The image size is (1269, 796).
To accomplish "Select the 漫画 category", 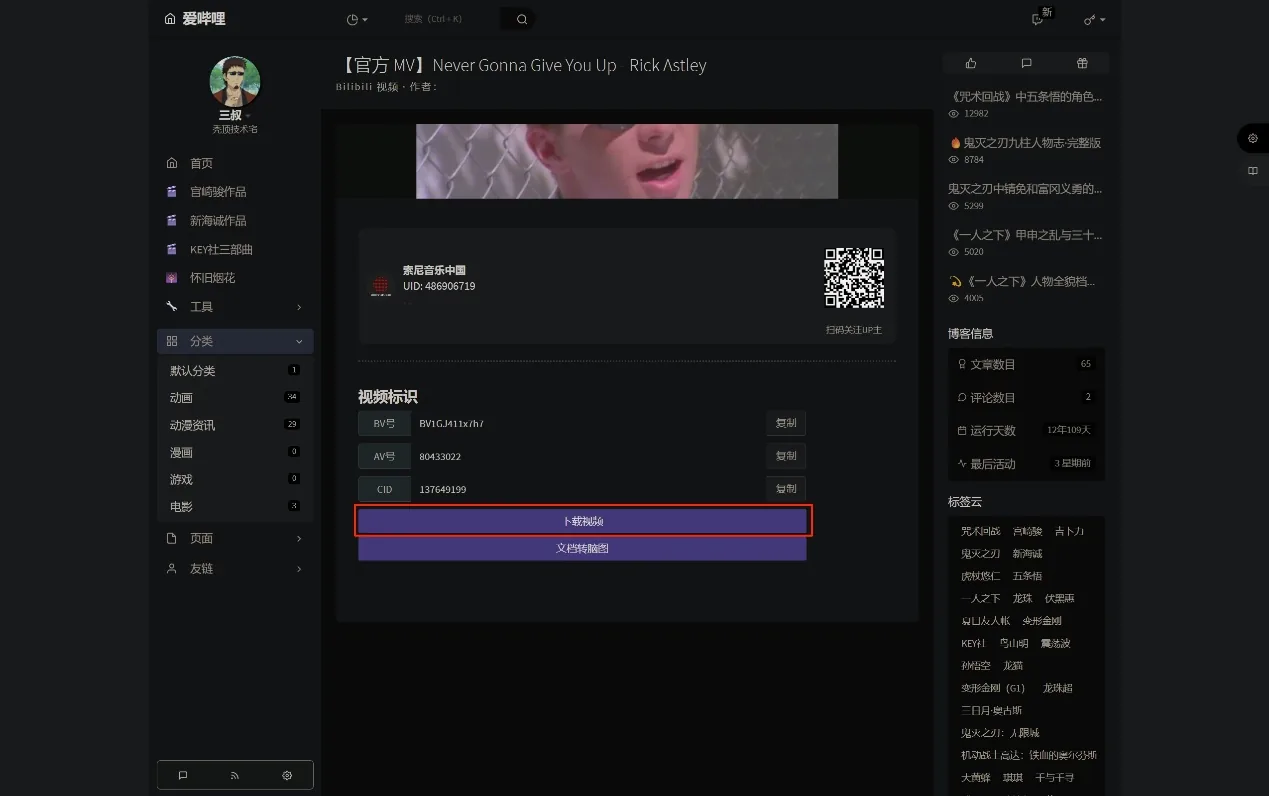I will 235,452.
